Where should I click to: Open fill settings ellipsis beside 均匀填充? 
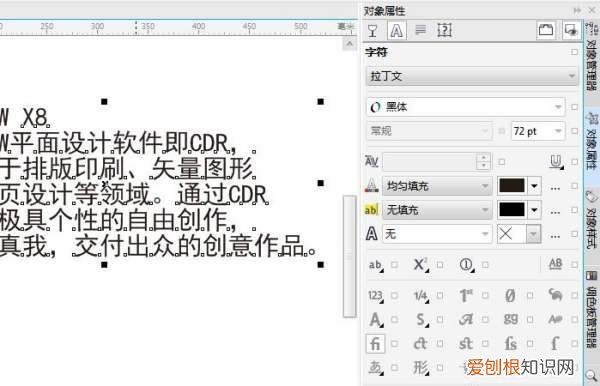(555, 188)
